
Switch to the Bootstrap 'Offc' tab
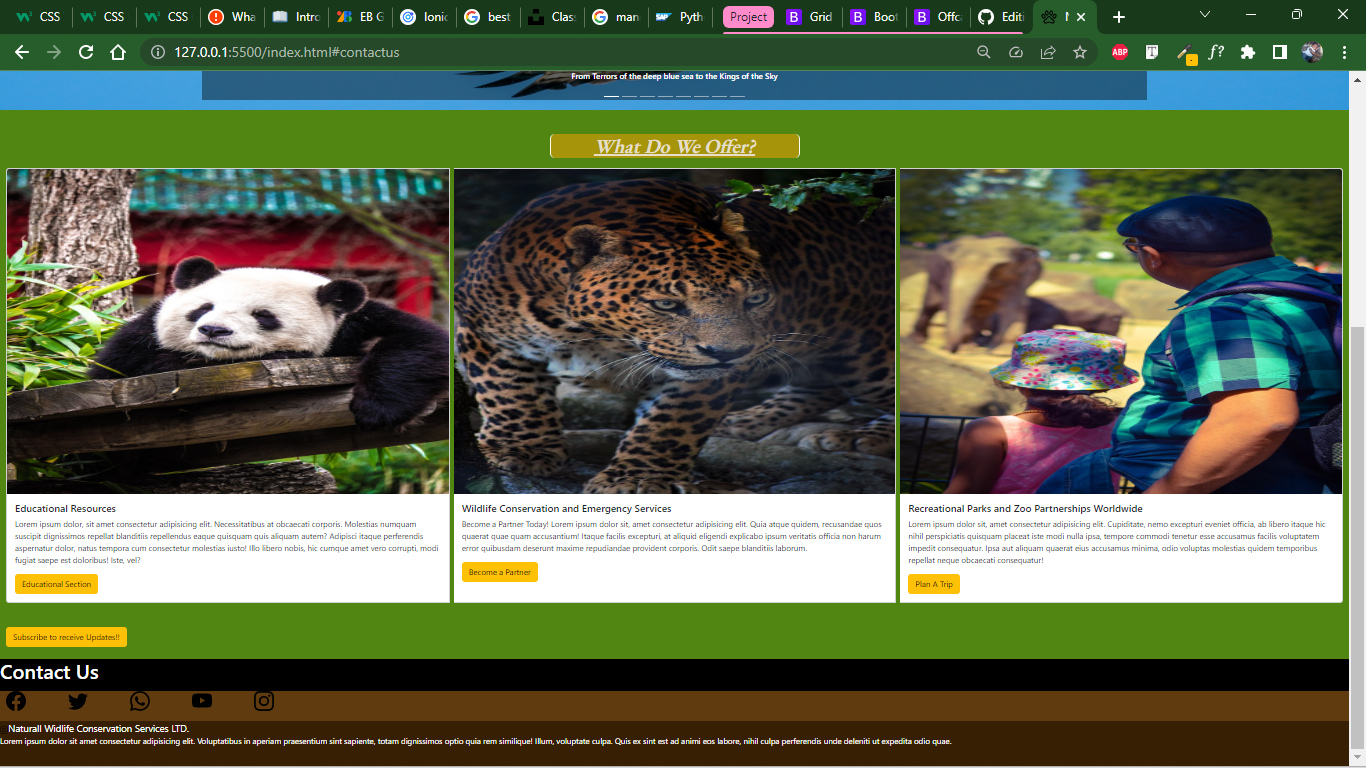[938, 17]
